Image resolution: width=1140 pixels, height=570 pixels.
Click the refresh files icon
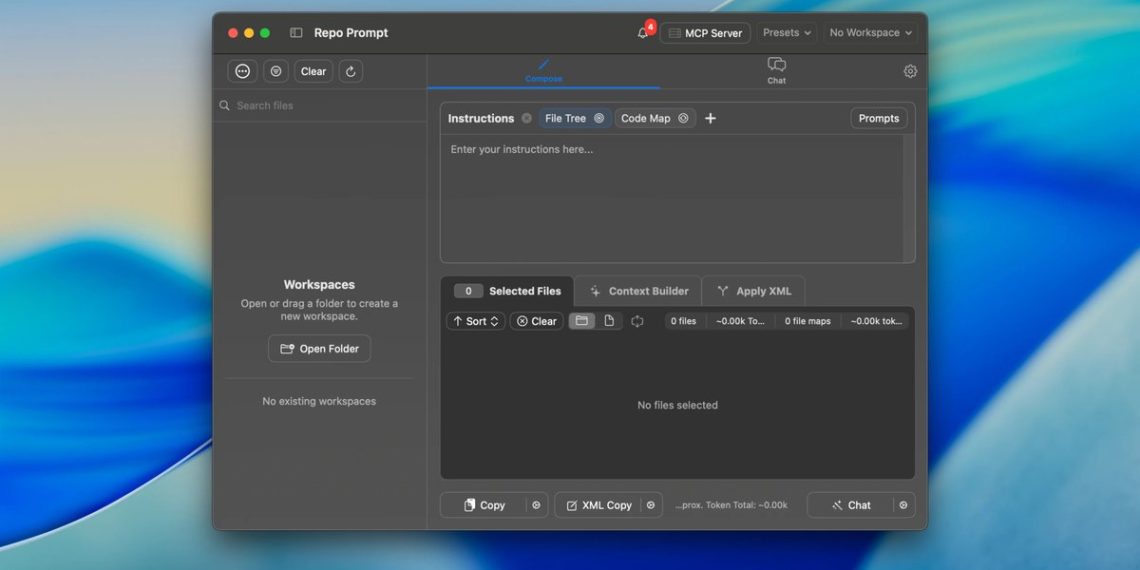point(350,71)
